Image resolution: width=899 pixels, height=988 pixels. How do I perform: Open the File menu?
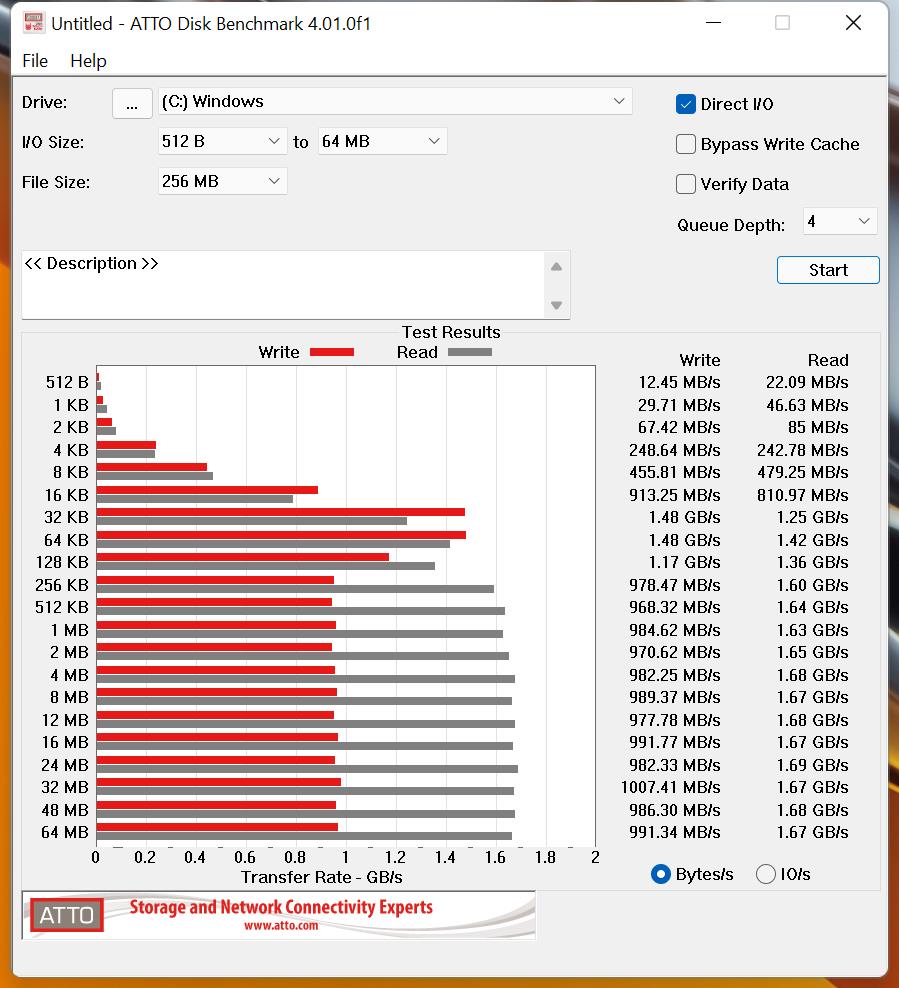35,61
